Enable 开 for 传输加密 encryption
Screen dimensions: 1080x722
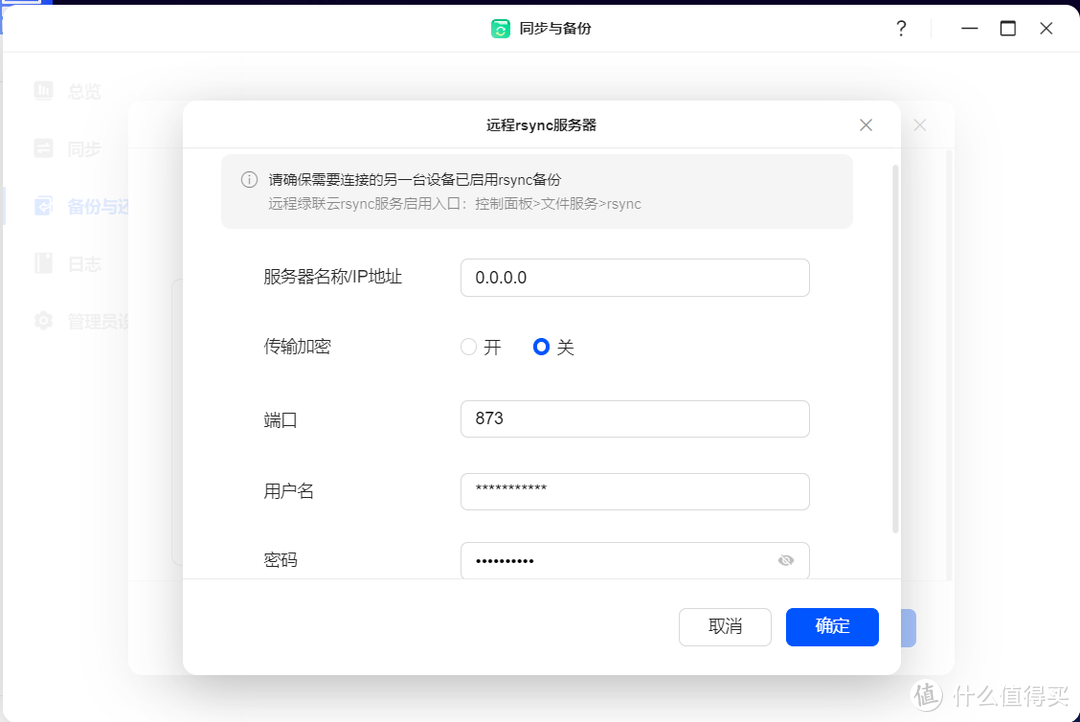[468, 346]
